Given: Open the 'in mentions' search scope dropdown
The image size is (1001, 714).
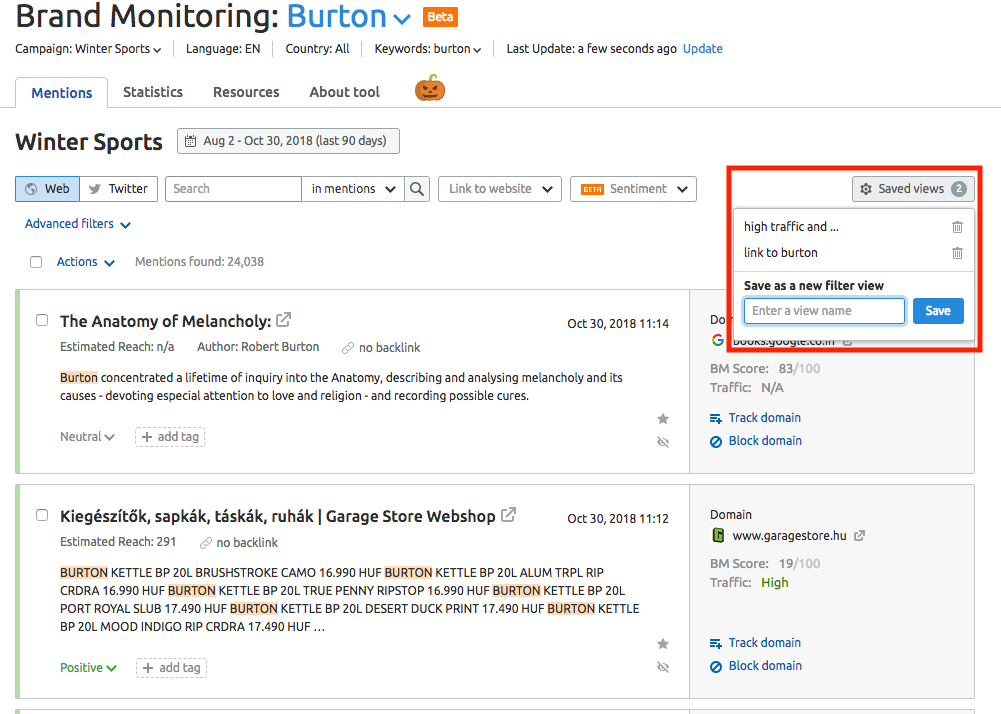Looking at the screenshot, I should coord(353,189).
